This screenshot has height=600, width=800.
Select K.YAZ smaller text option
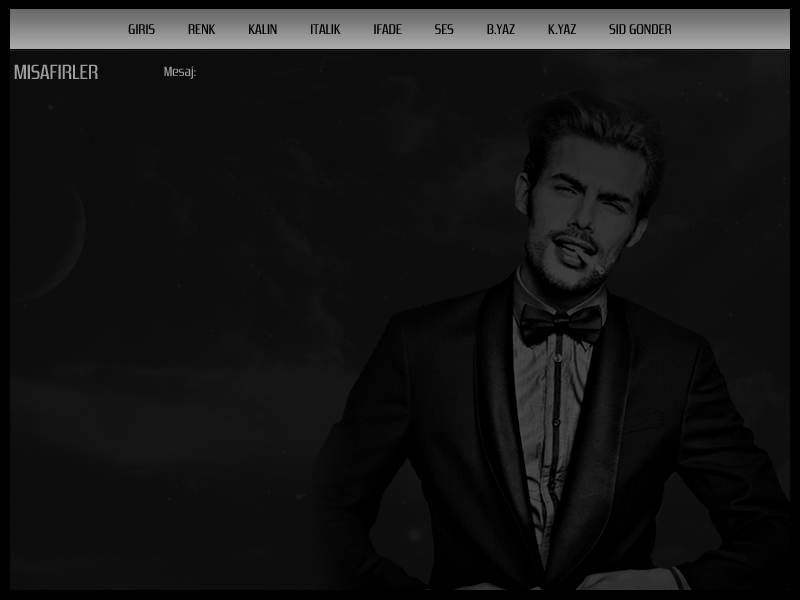561,29
